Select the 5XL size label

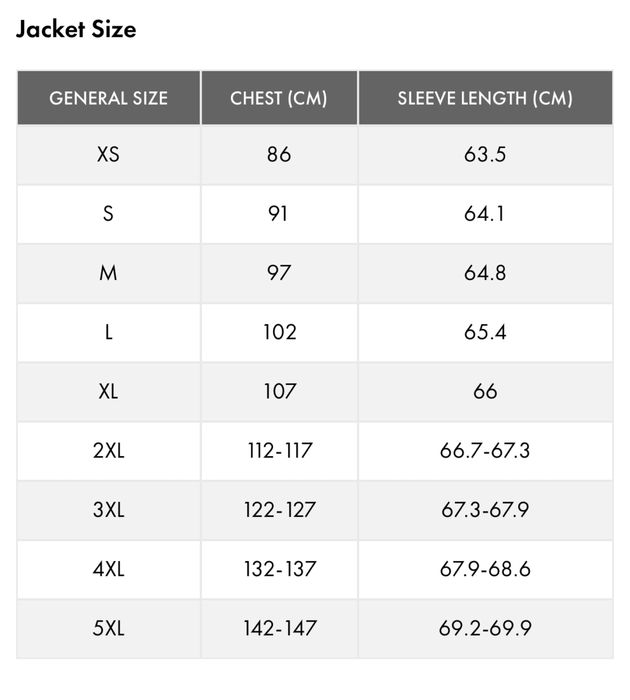(x=108, y=628)
